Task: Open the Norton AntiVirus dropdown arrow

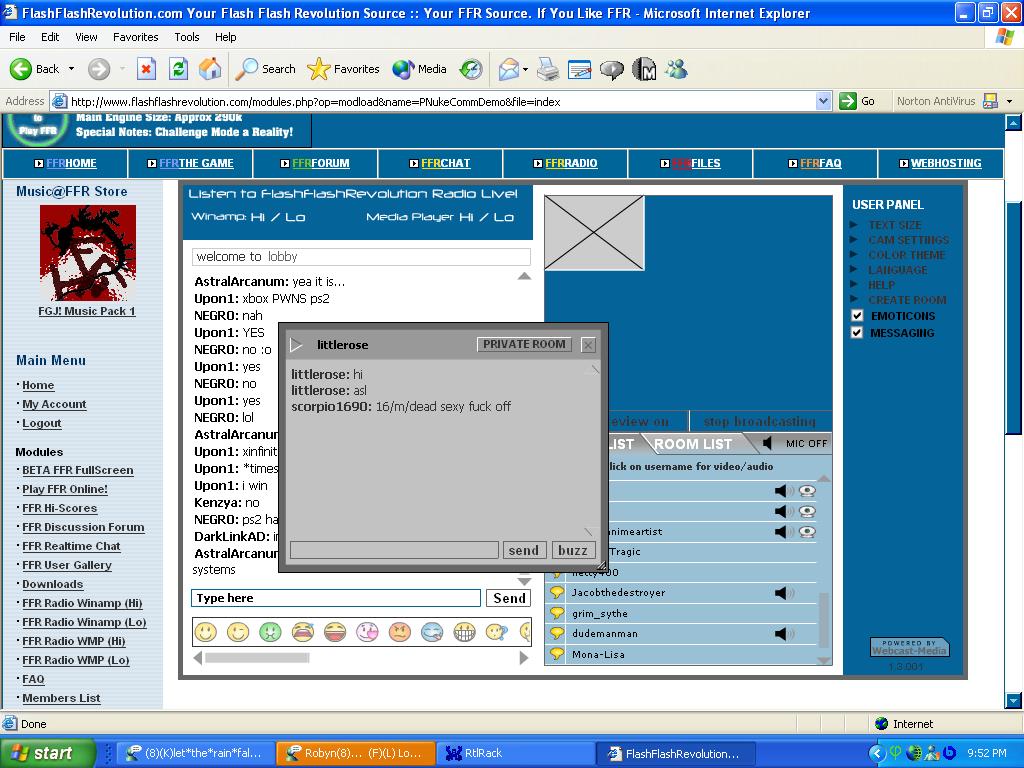Action: click(1010, 101)
